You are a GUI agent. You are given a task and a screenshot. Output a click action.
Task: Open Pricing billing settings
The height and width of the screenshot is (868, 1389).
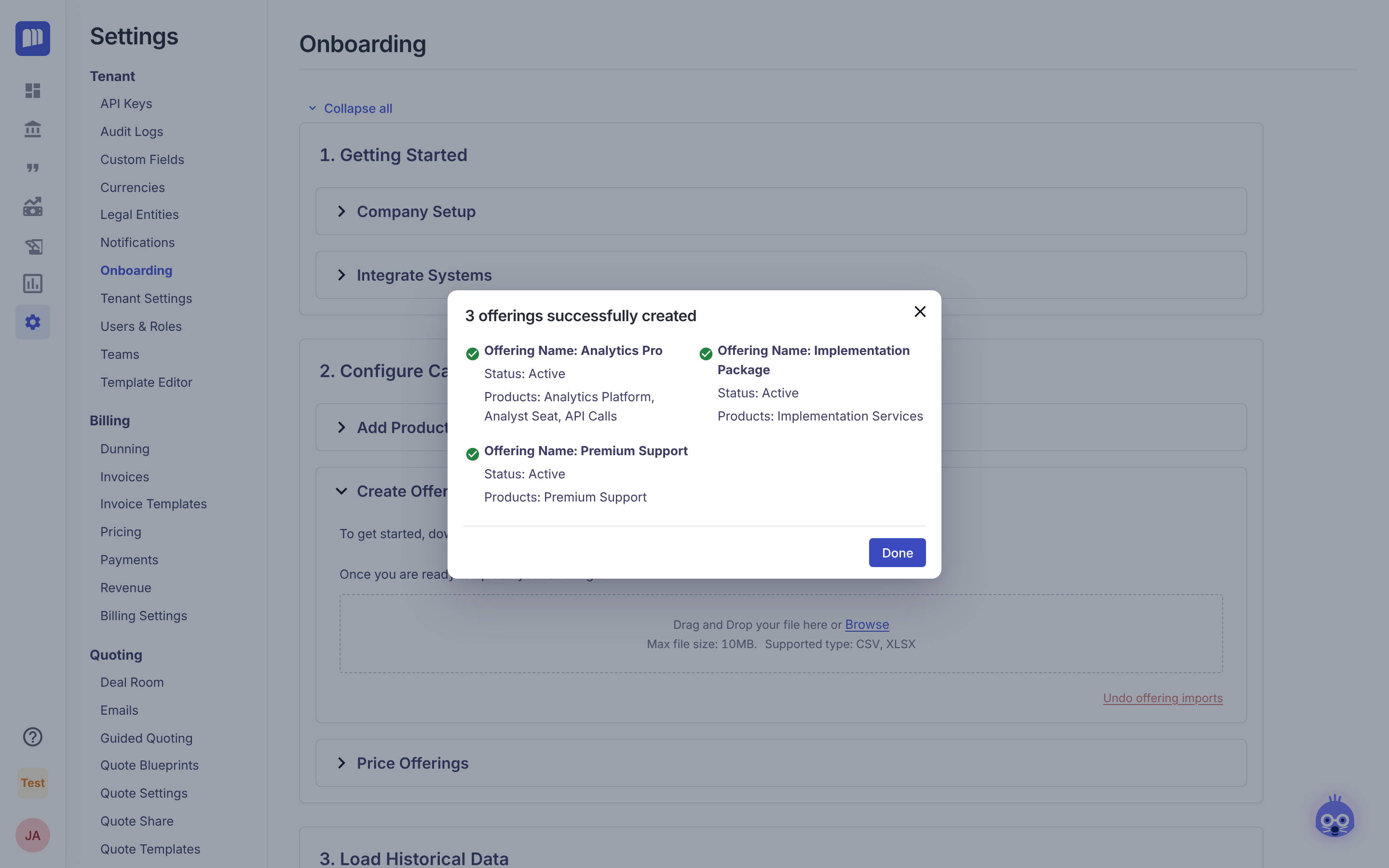tap(121, 532)
